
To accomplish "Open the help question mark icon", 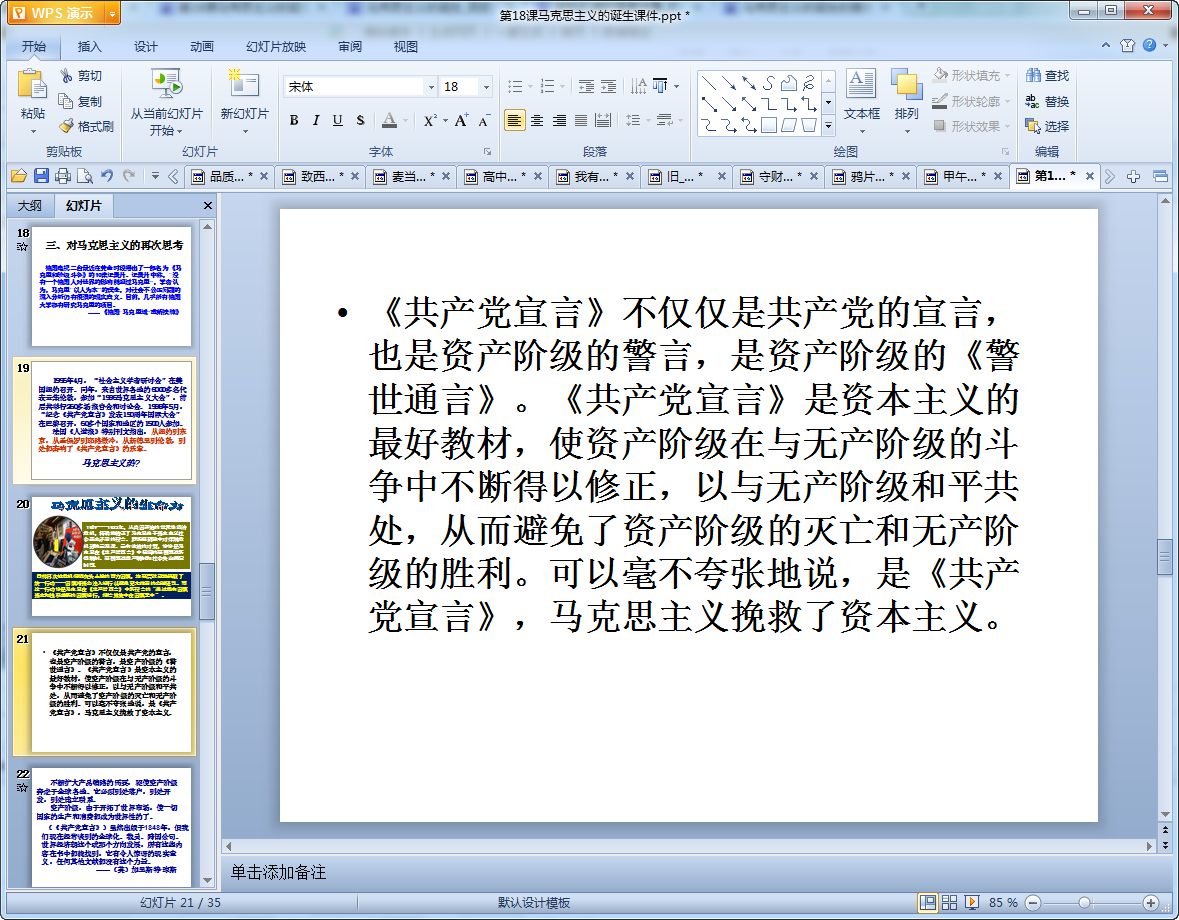I will [1150, 45].
